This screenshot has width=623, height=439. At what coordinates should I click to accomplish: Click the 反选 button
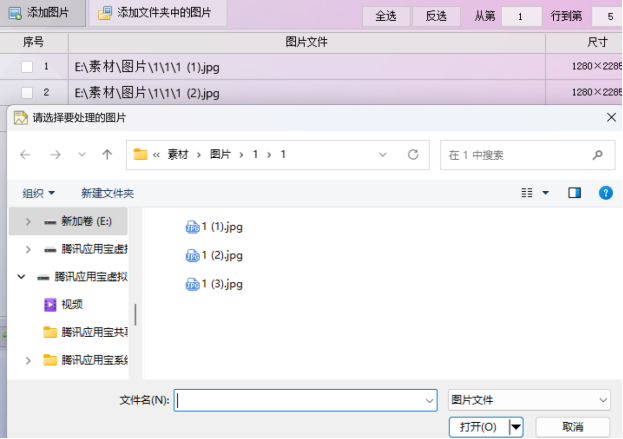click(436, 16)
